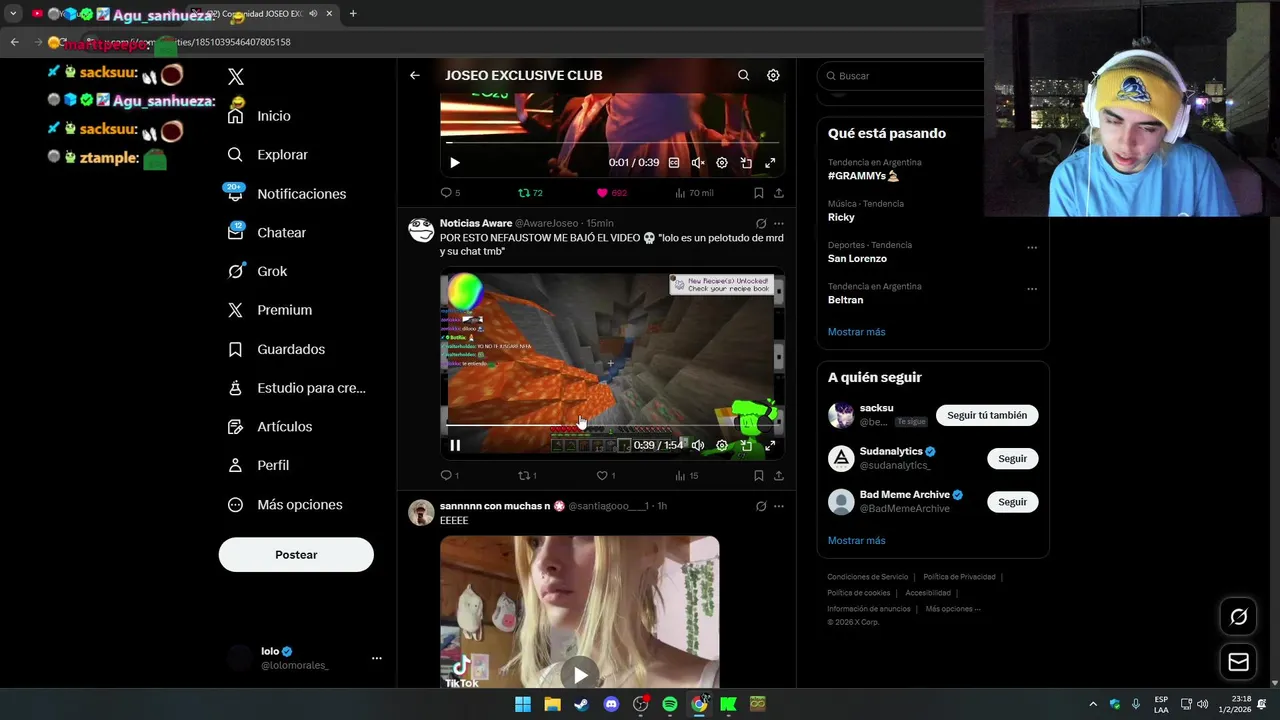1280x720 pixels.
Task: Open the floating messages envelope button
Action: (1238, 662)
